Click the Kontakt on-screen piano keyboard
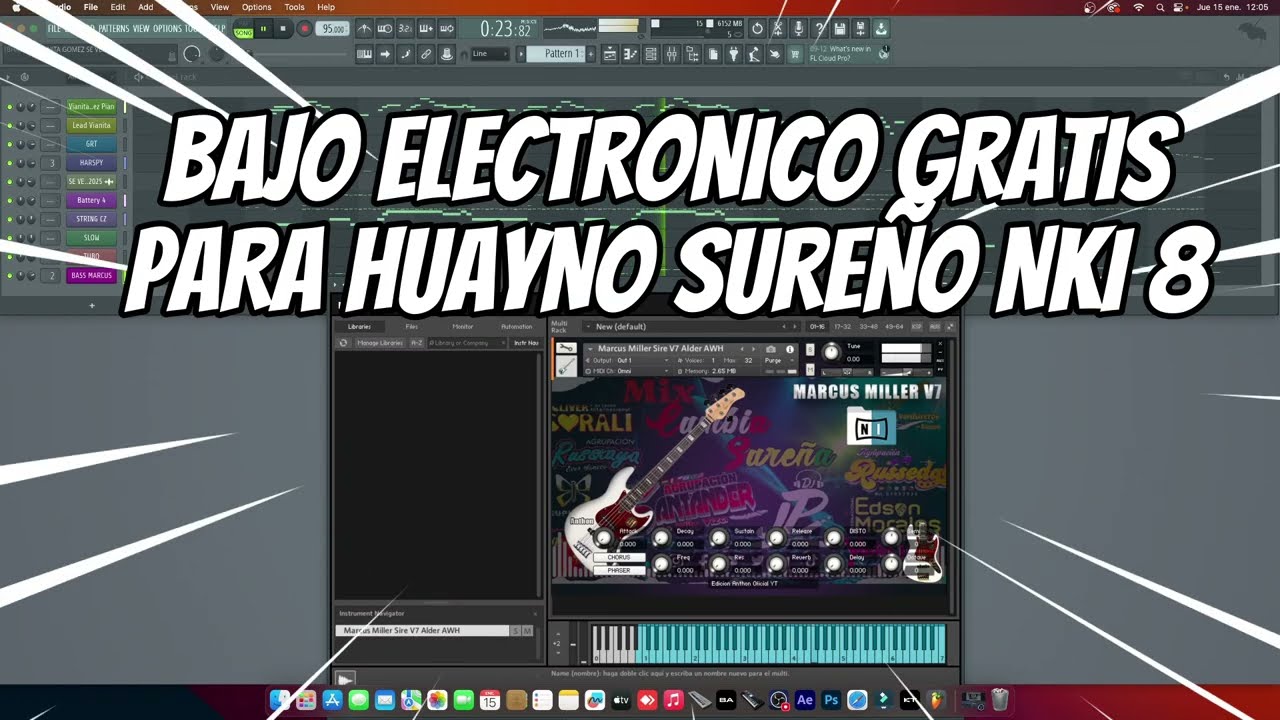The image size is (1280, 720). click(769, 644)
